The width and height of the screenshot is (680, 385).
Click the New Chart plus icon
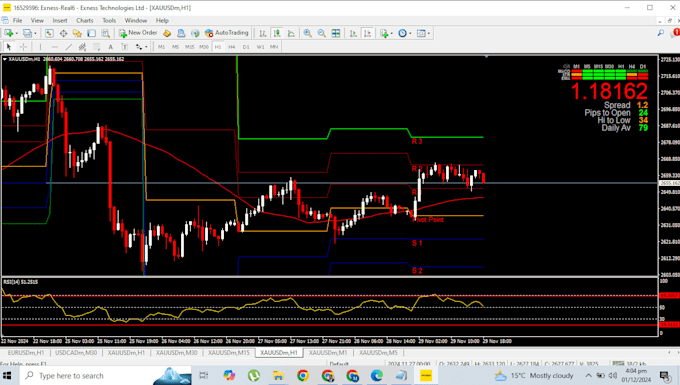tap(9, 33)
